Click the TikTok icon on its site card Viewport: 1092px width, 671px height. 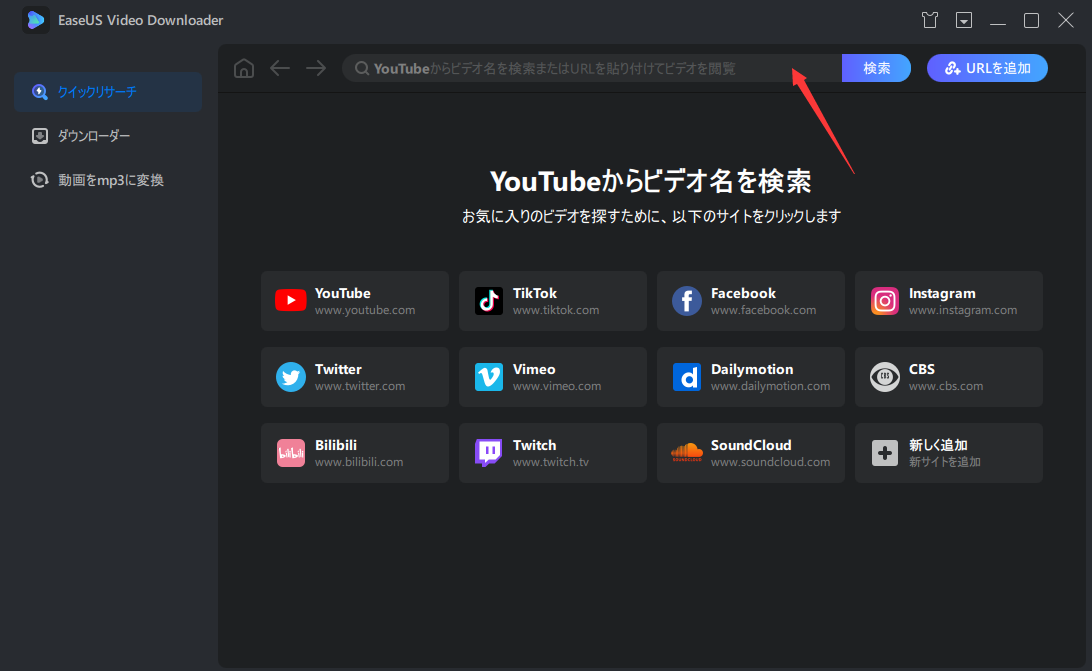click(488, 300)
